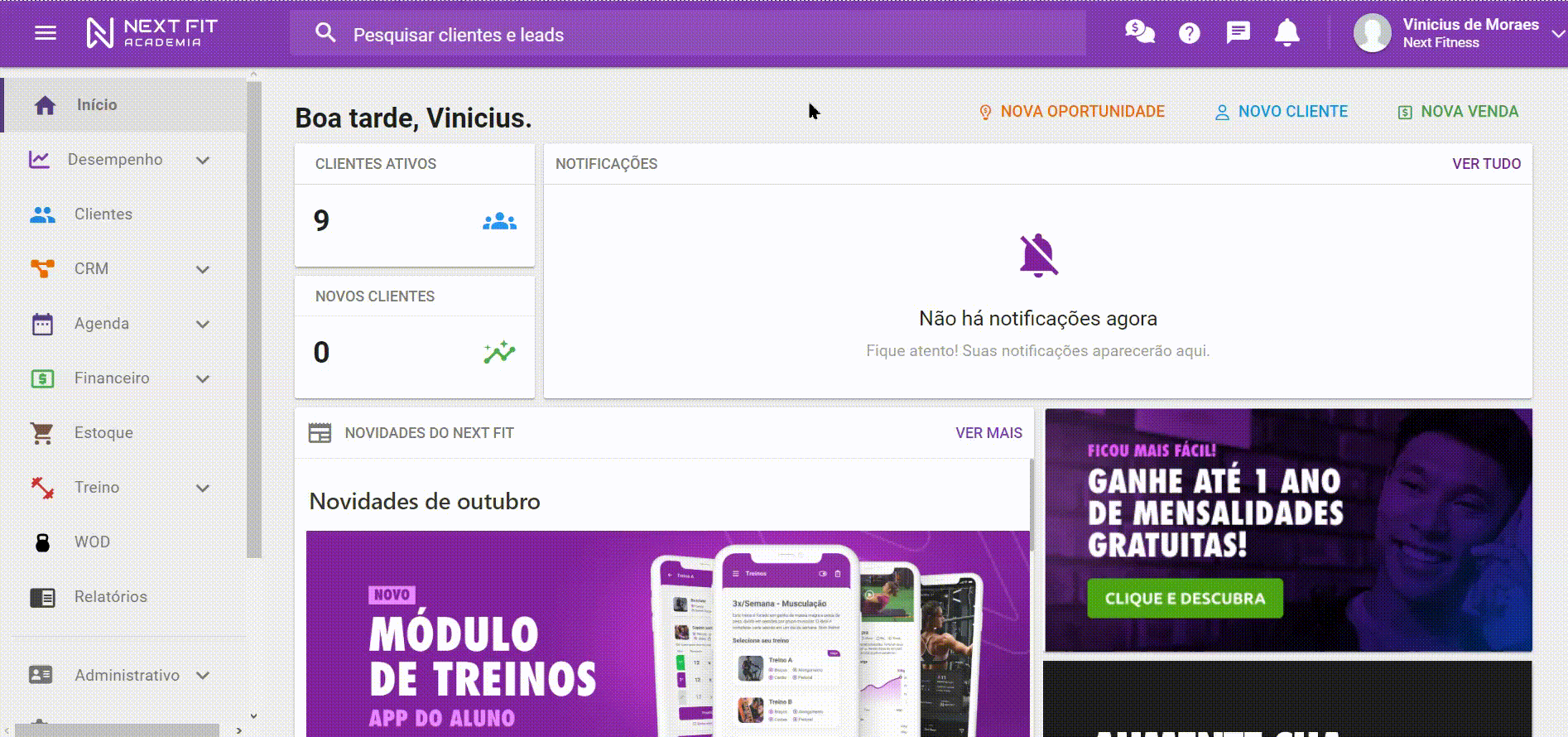Image resolution: width=1568 pixels, height=737 pixels.
Task: Click the muted bell notification icon
Action: [x=1038, y=255]
